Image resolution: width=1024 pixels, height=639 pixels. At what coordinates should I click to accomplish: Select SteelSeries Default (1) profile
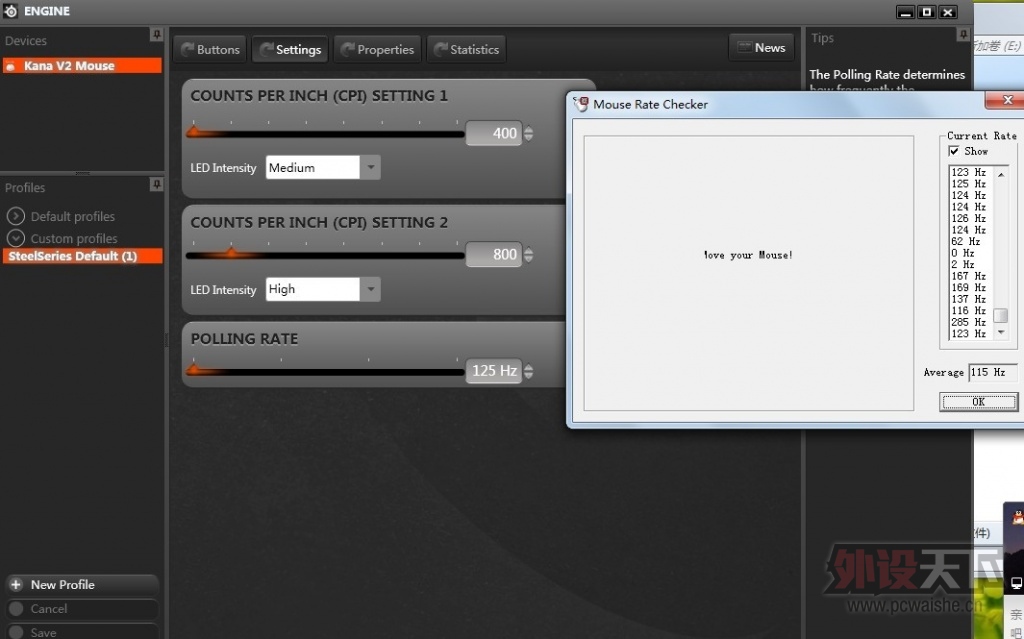[82, 256]
